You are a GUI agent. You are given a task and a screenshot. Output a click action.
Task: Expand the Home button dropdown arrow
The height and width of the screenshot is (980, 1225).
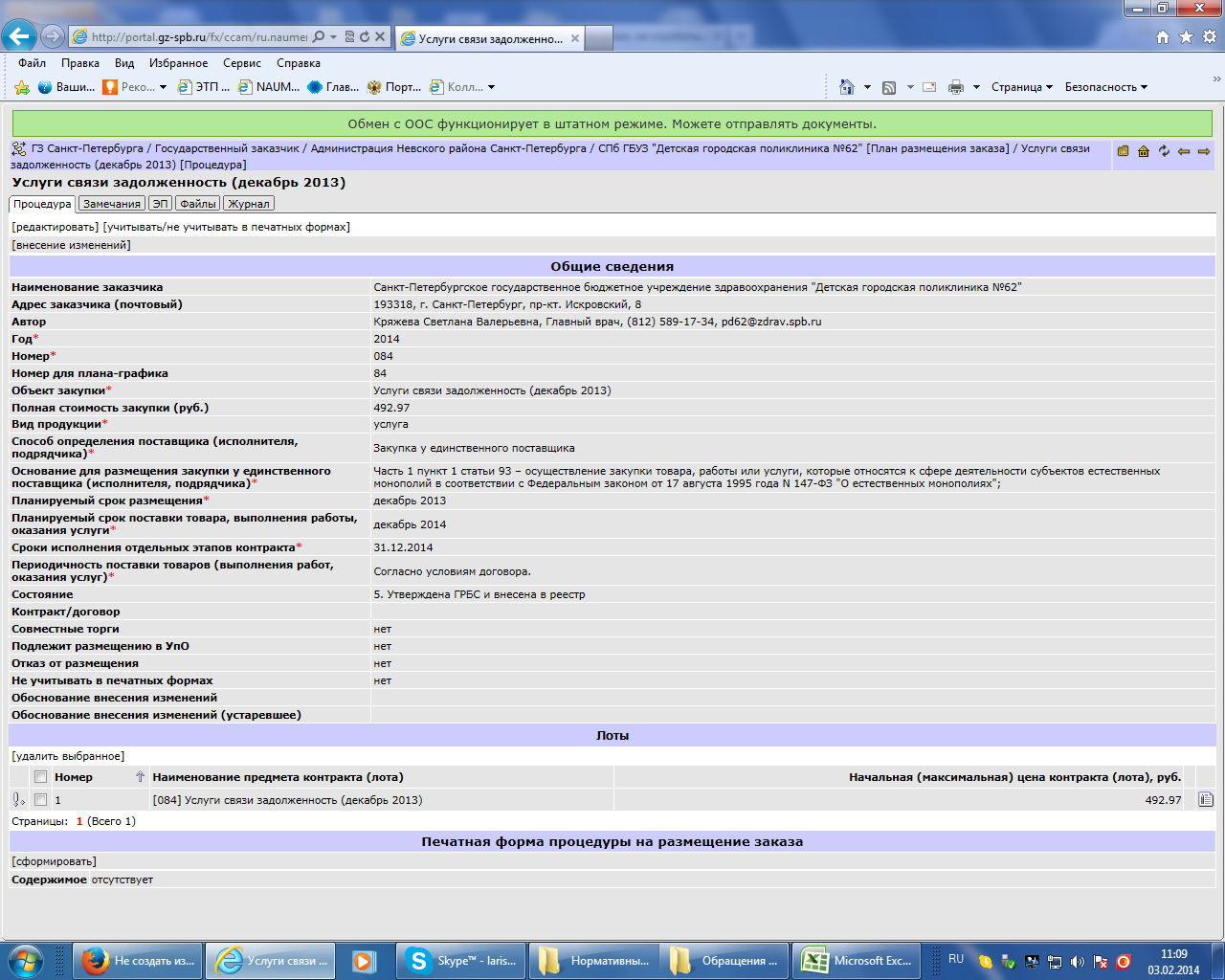(867, 87)
